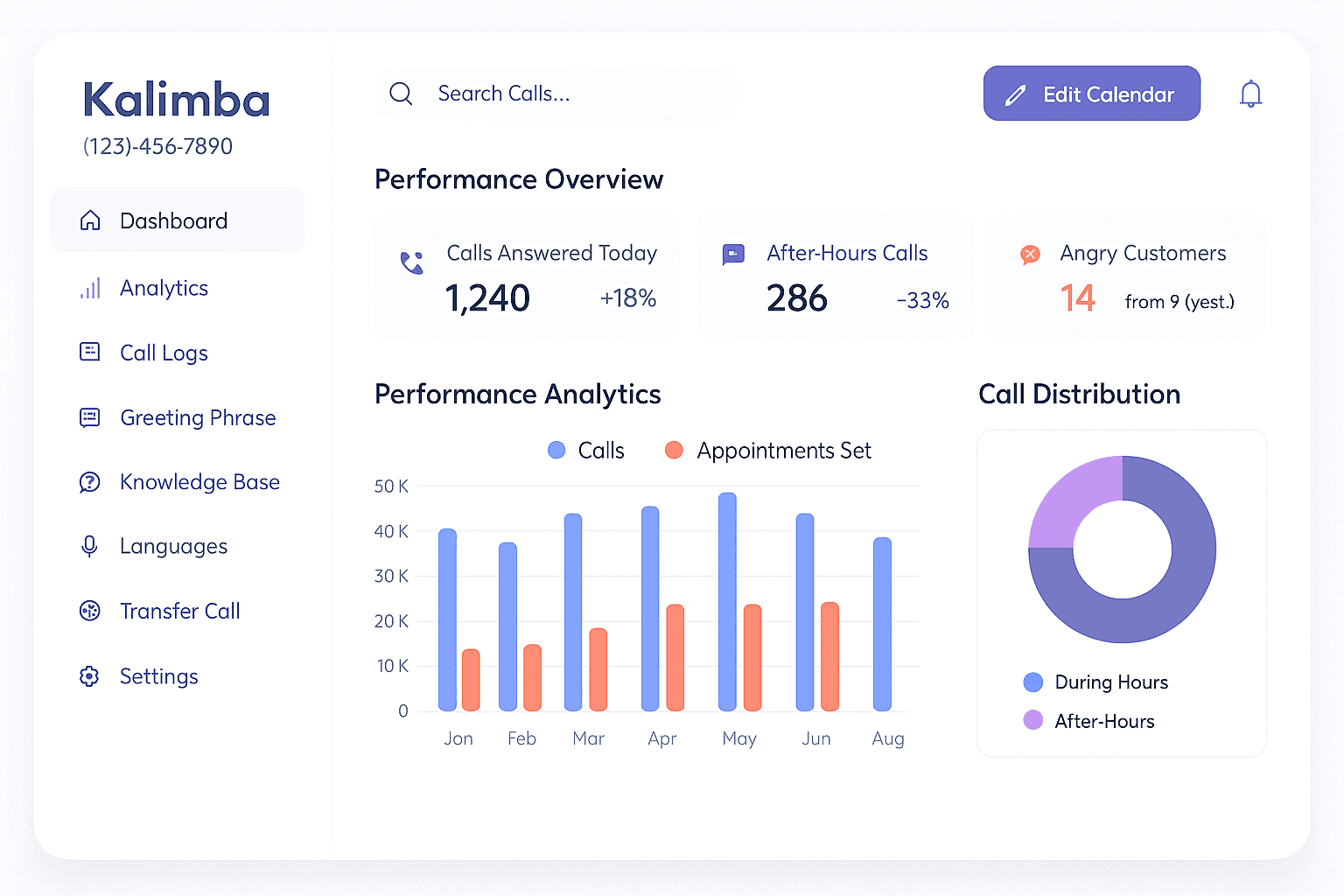Click the orange Jun appointments bar

coord(829,656)
